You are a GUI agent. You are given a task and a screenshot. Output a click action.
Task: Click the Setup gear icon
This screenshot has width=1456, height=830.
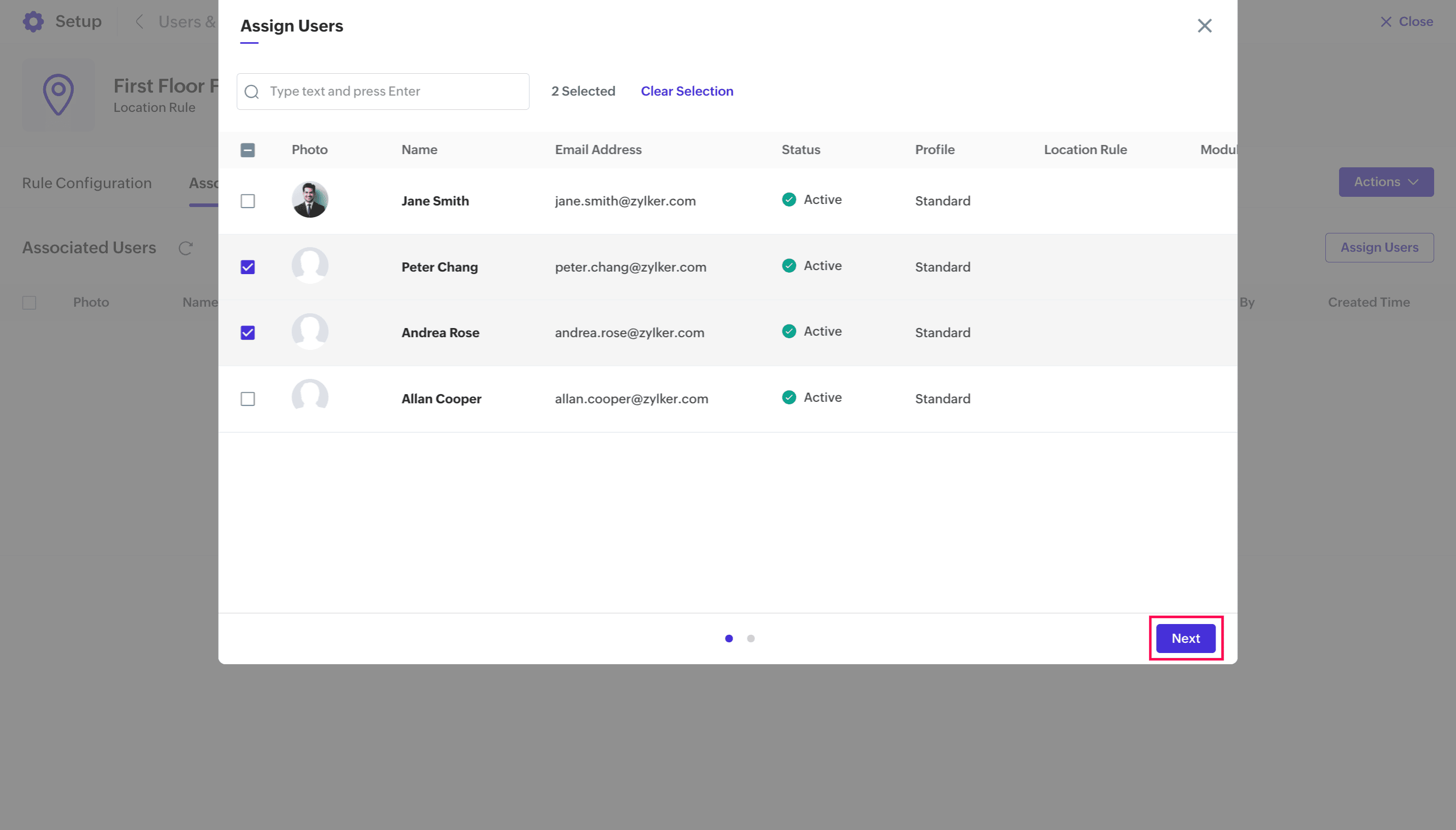pyautogui.click(x=33, y=22)
